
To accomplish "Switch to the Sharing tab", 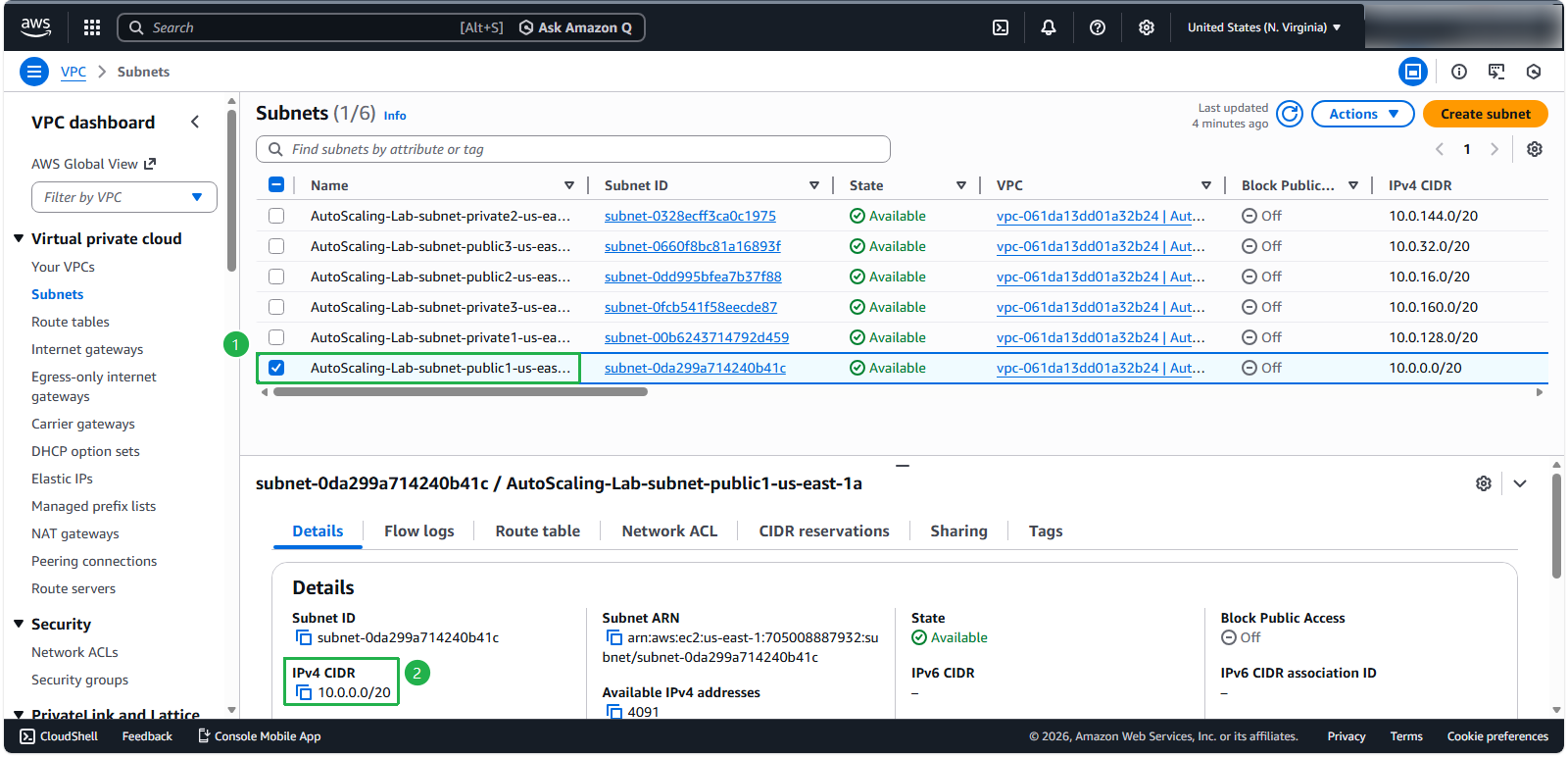I will [958, 530].
